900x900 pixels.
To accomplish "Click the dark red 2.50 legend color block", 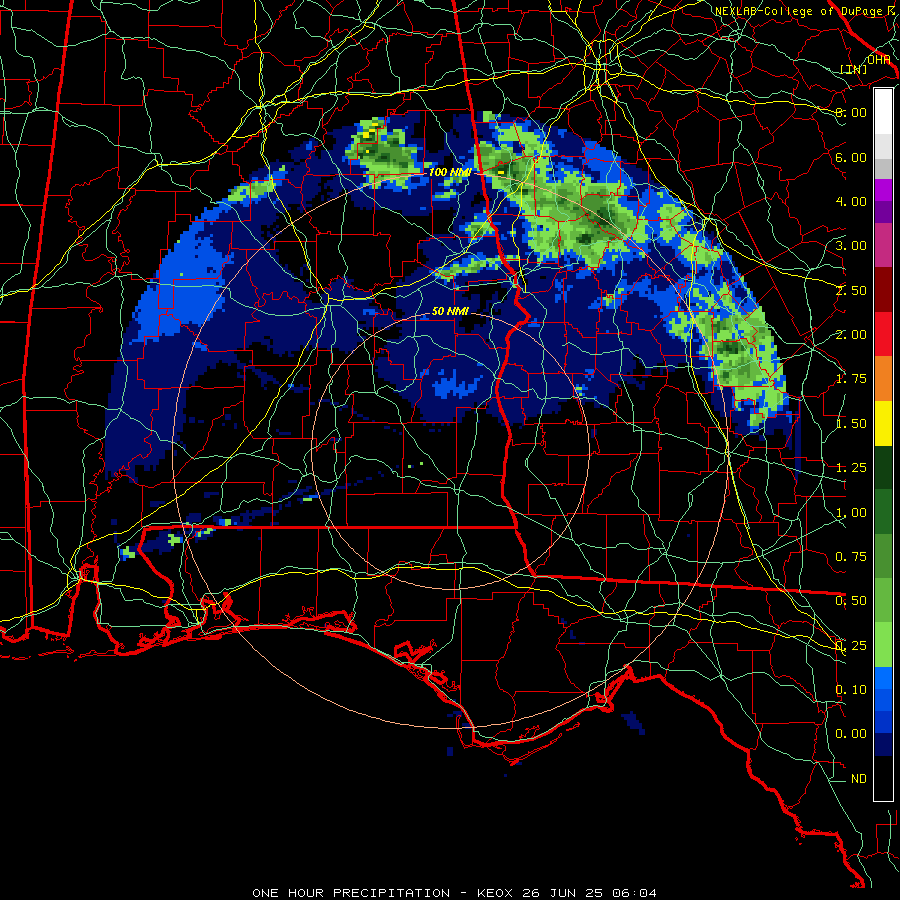I will pyautogui.click(x=883, y=289).
